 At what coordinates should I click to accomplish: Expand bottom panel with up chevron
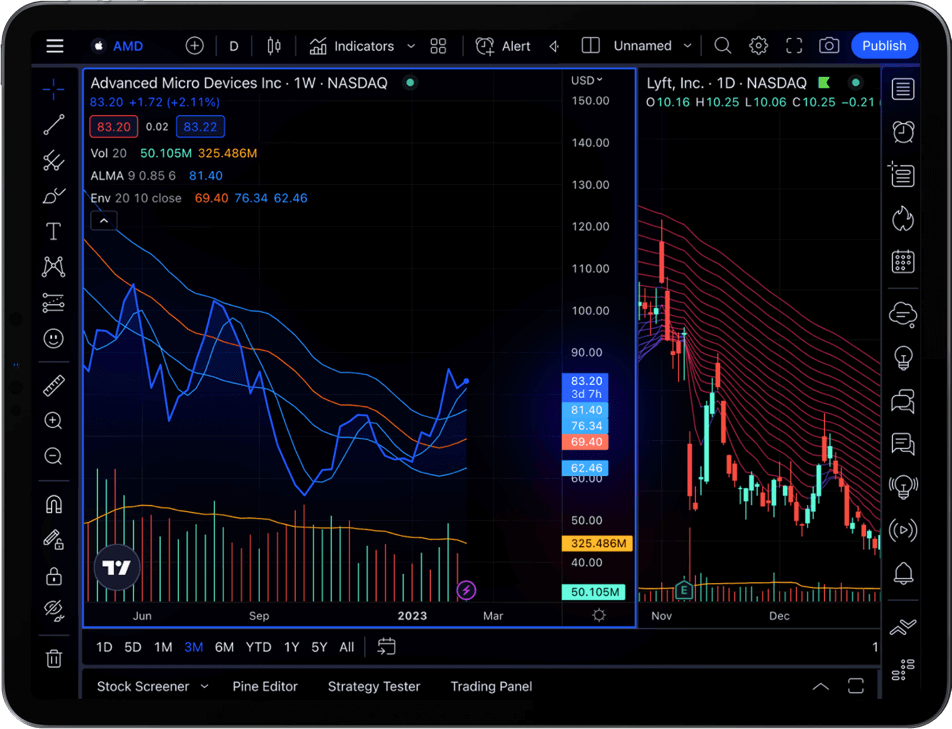(820, 687)
